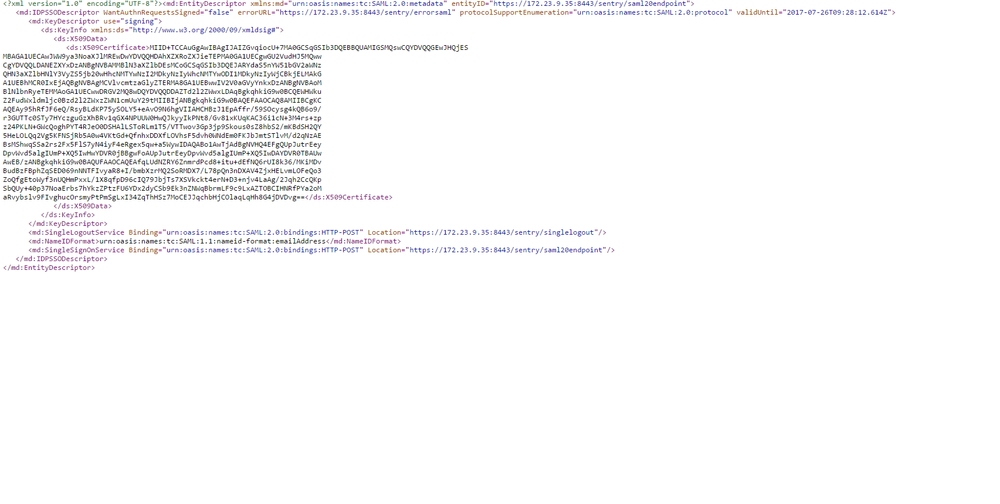Click the closing ds:X509Data tag
The width and height of the screenshot is (1000, 504).
83,206
